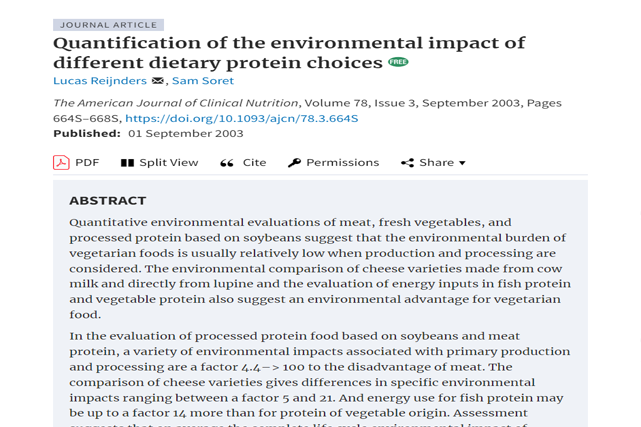This screenshot has height=427, width=641.
Task: Click The American Journal of Clinical Nutrition text
Action: [x=176, y=103]
